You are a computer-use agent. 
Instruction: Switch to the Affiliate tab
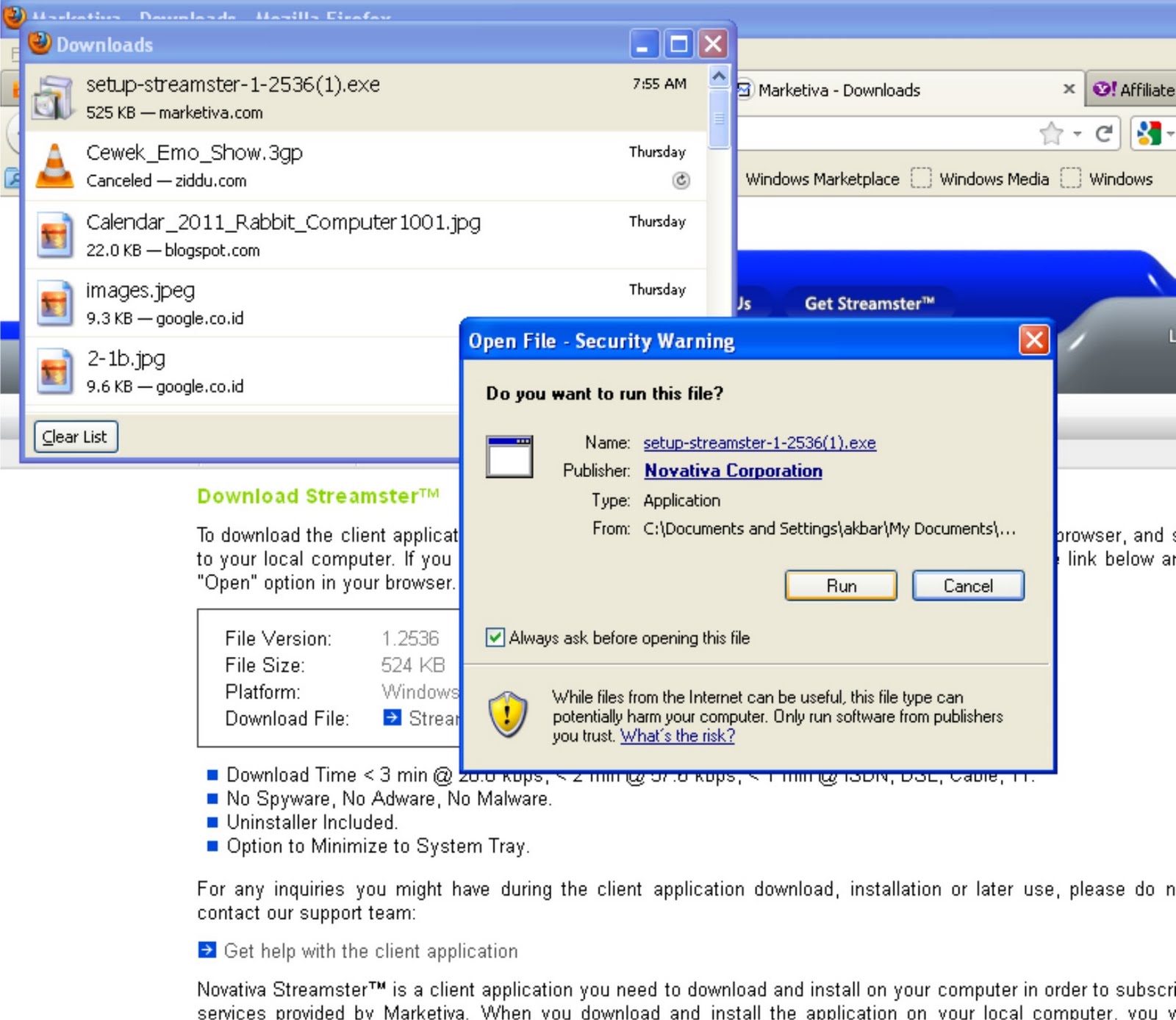(1133, 90)
